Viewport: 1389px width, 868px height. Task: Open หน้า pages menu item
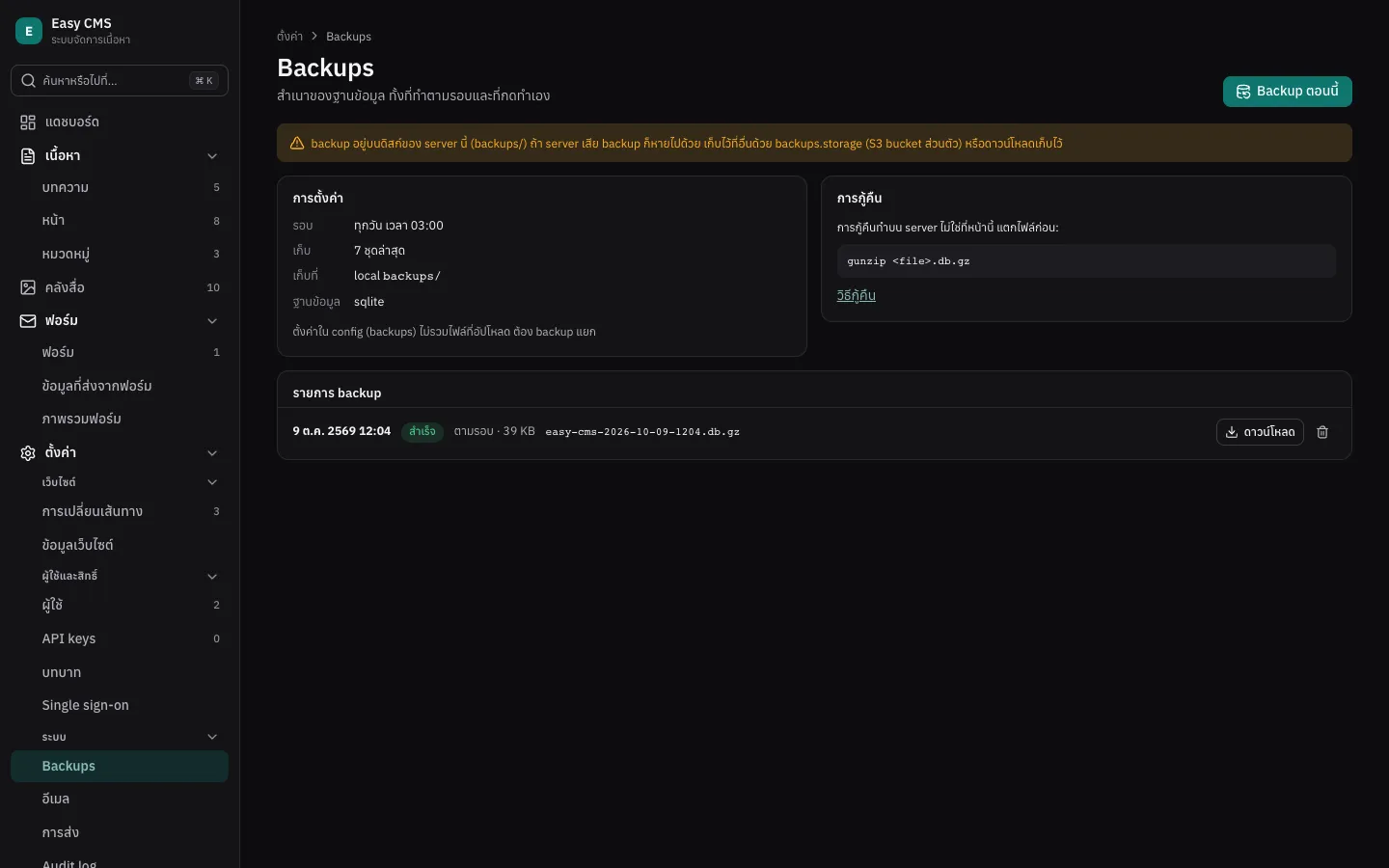click(120, 221)
